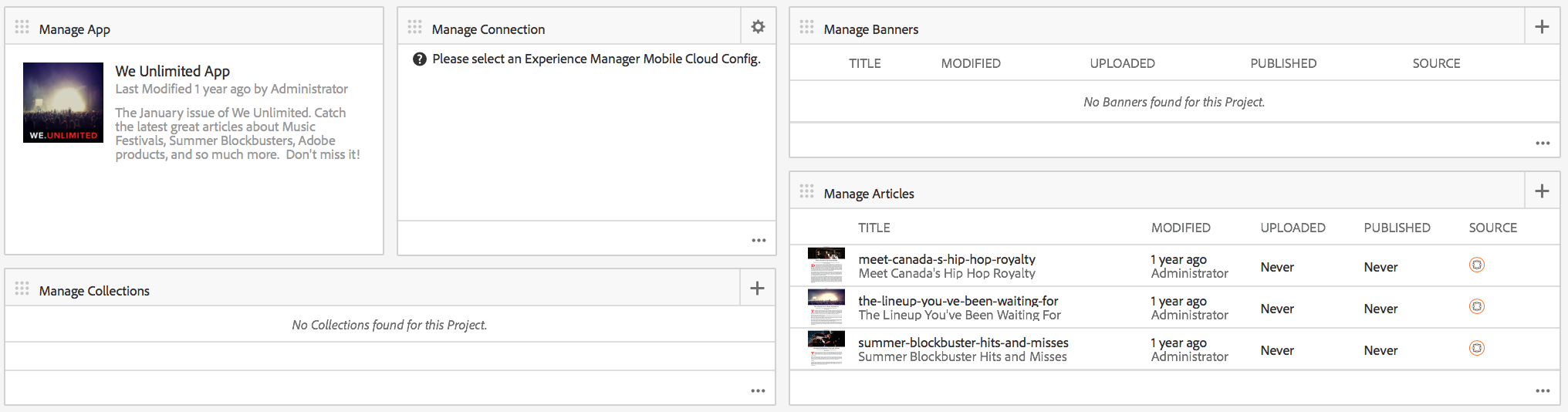Image resolution: width=1568 pixels, height=412 pixels.
Task: Expand Manage Connection more options ellipsis
Action: (759, 241)
